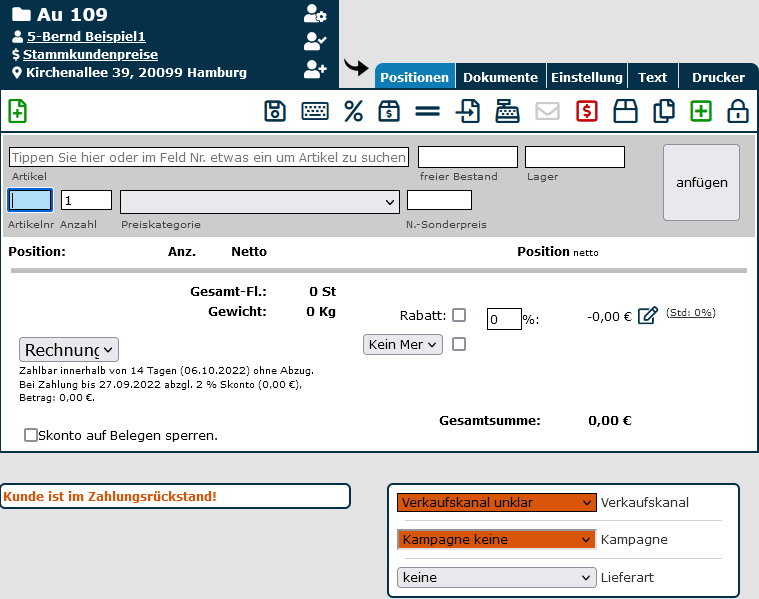Open the Preiskategorie dropdown
Viewport: 759px width, 599px height.
[x=259, y=202]
